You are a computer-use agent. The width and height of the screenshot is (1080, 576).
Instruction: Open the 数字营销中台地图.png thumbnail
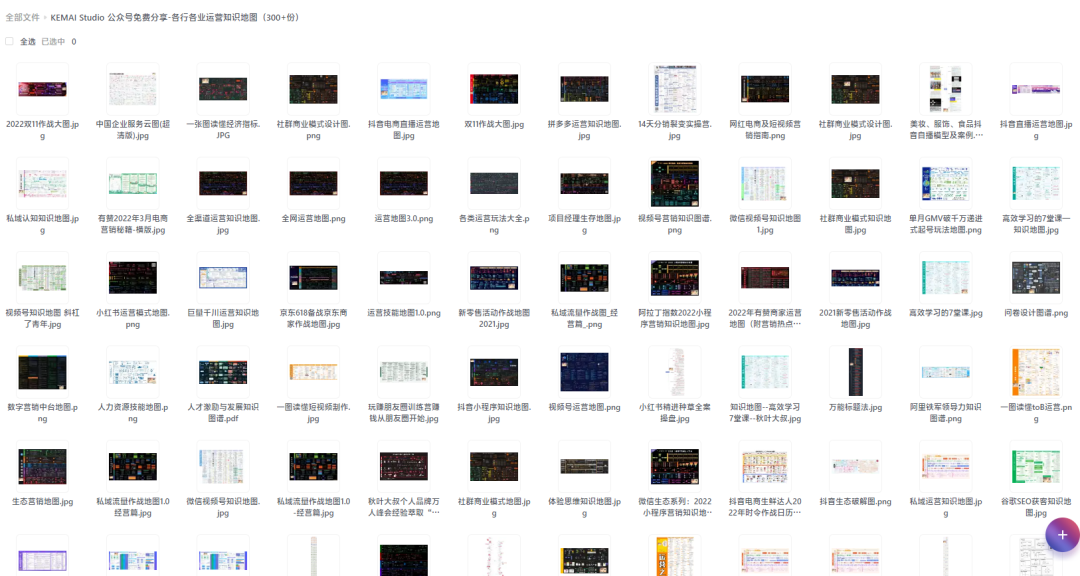(43, 372)
